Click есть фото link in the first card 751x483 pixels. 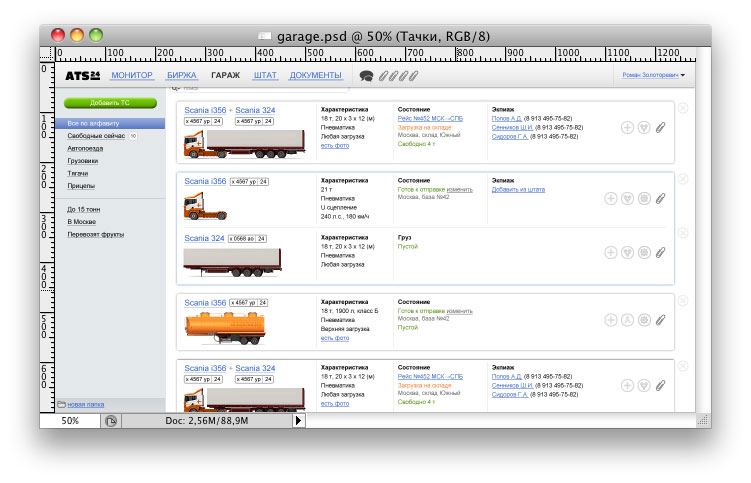335,146
